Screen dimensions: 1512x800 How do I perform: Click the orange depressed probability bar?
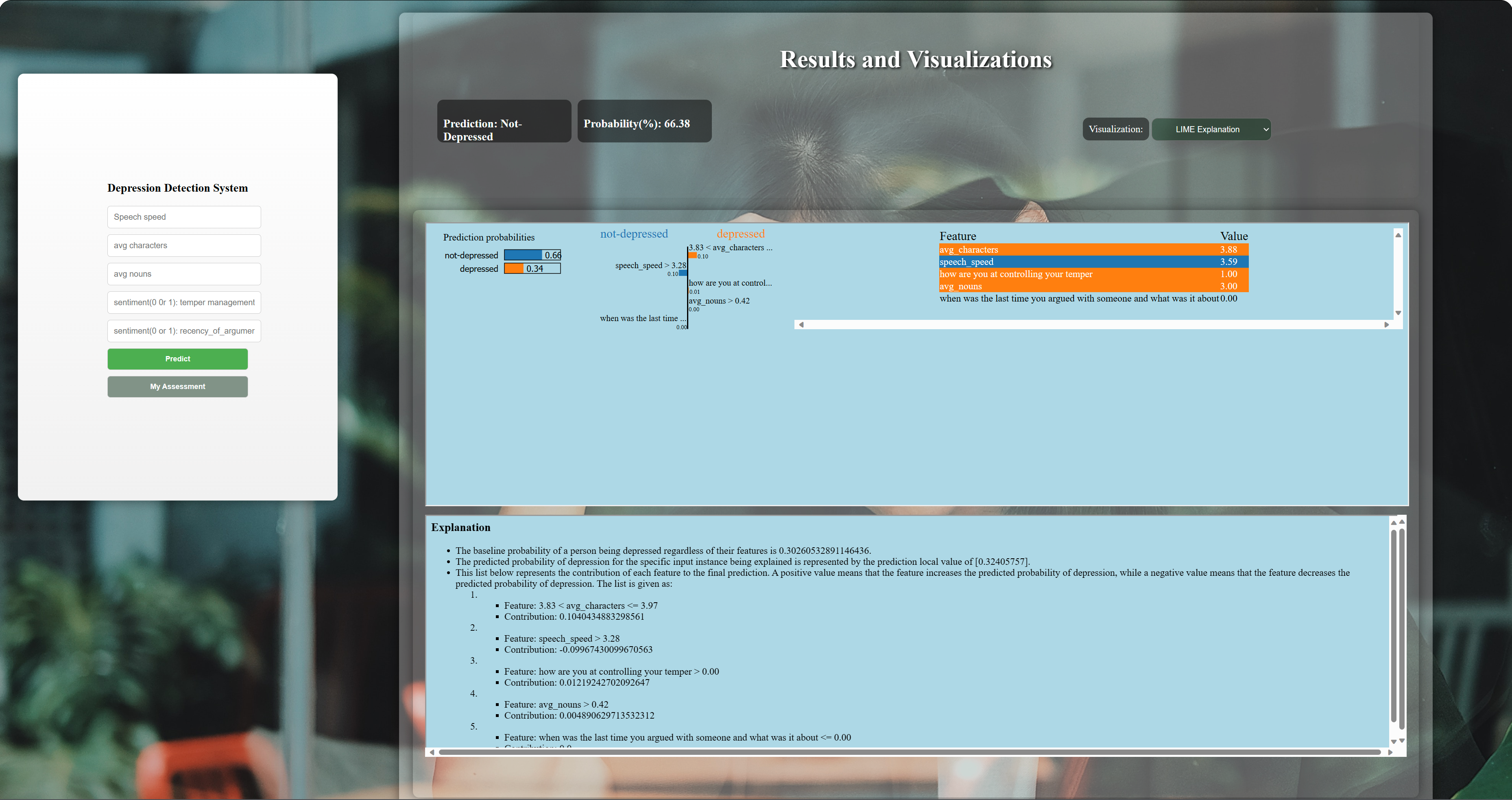tap(514, 268)
